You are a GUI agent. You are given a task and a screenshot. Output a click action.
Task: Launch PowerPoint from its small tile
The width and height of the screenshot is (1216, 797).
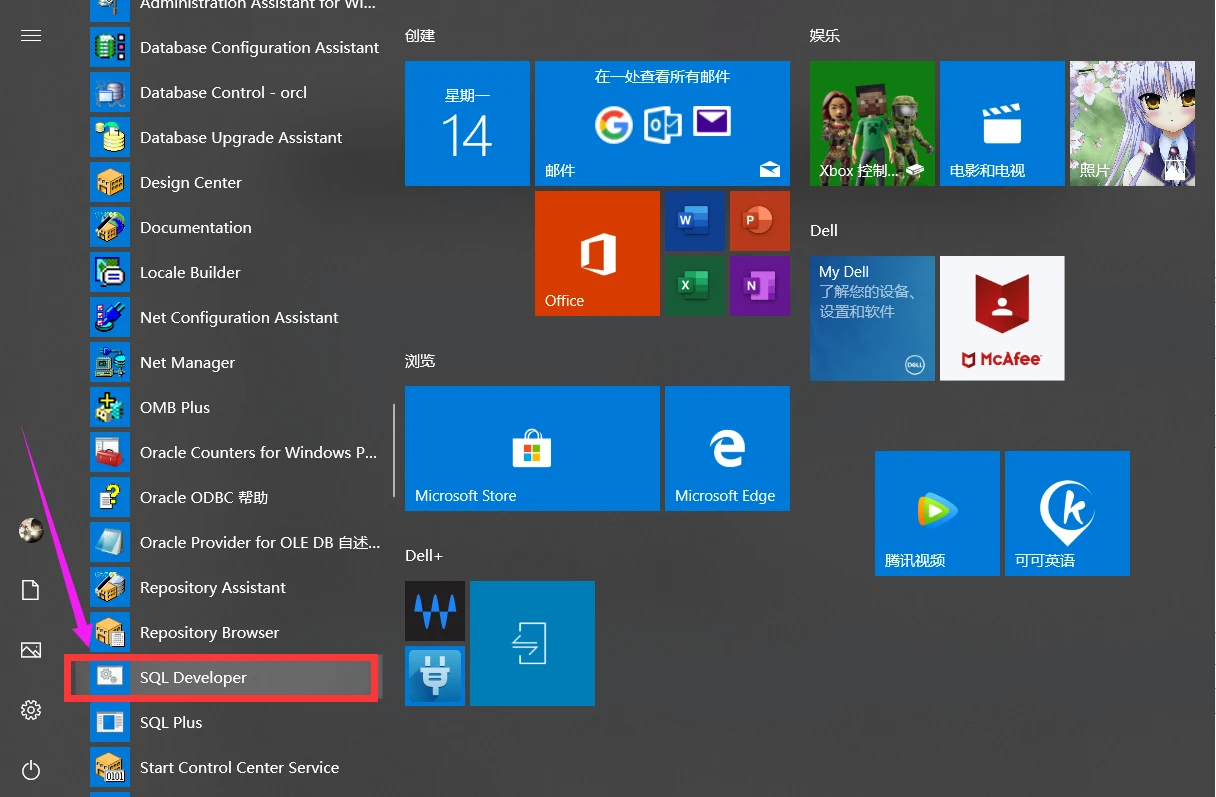click(760, 221)
